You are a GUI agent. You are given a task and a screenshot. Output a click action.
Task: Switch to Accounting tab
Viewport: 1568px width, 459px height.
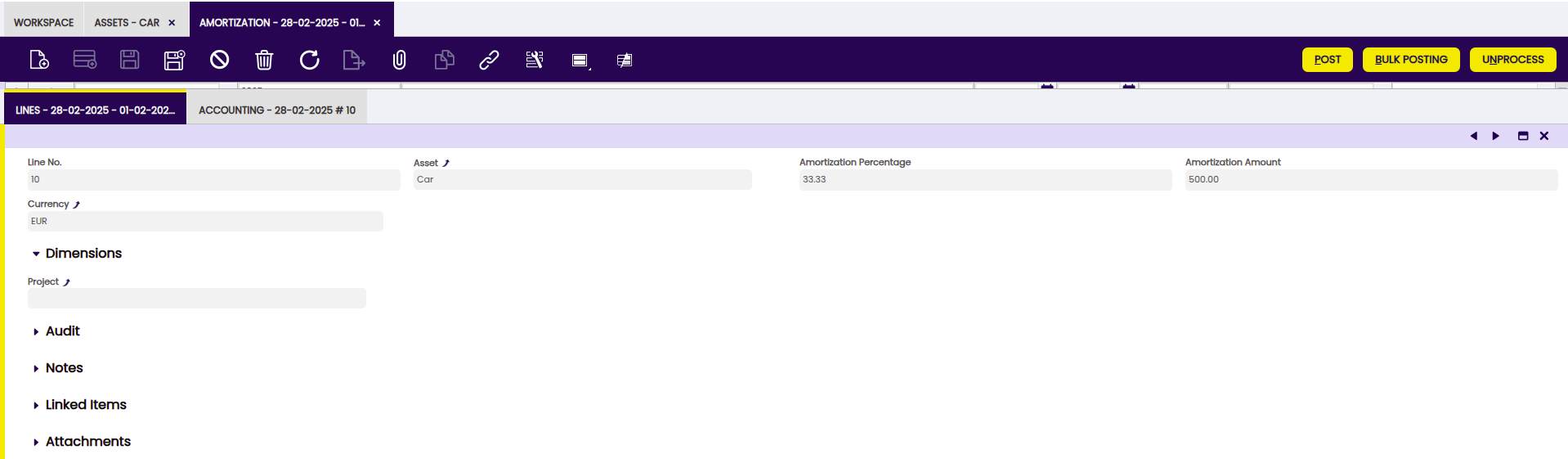pos(277,110)
